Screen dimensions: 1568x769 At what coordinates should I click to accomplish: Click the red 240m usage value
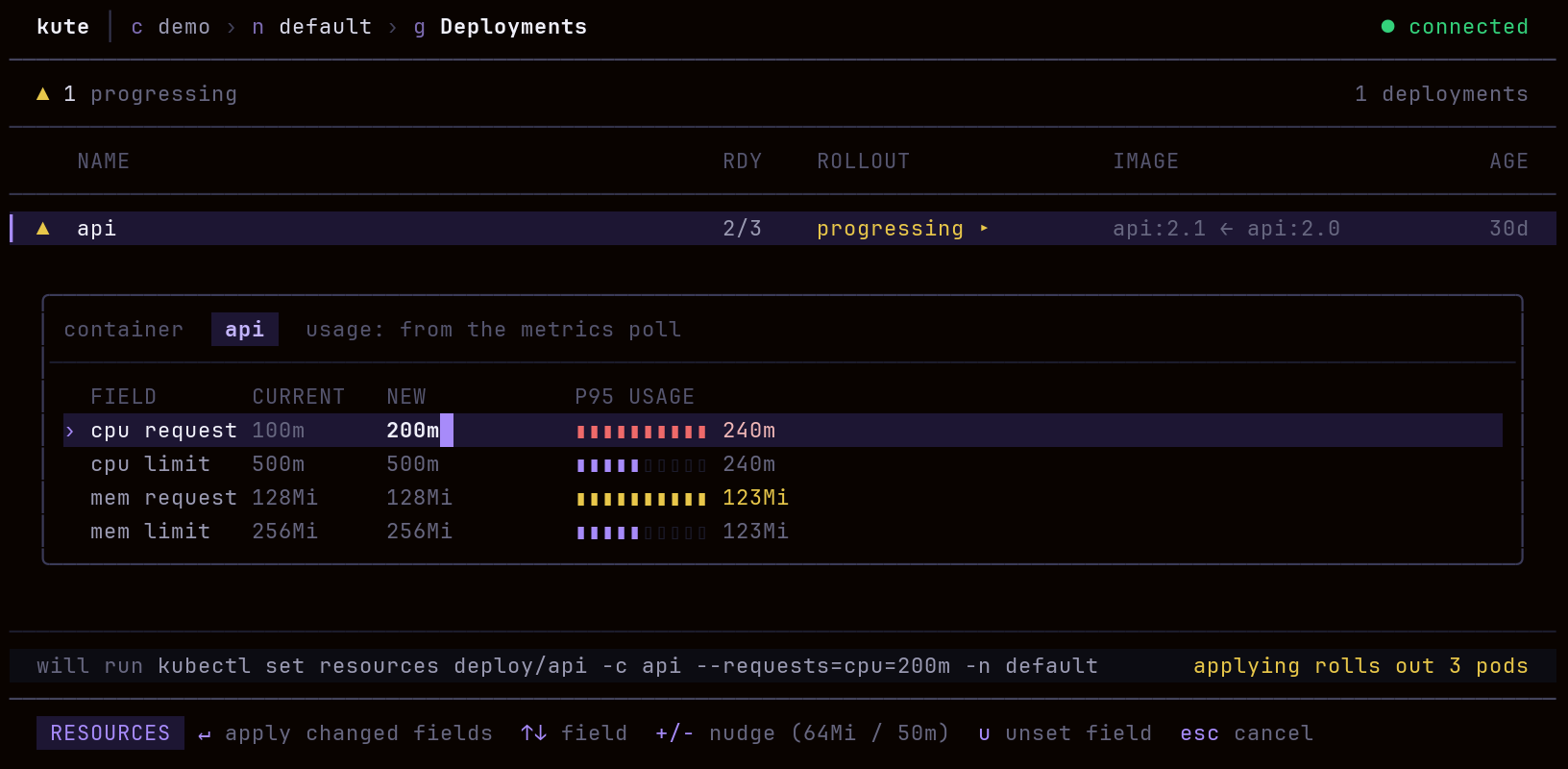(x=748, y=431)
